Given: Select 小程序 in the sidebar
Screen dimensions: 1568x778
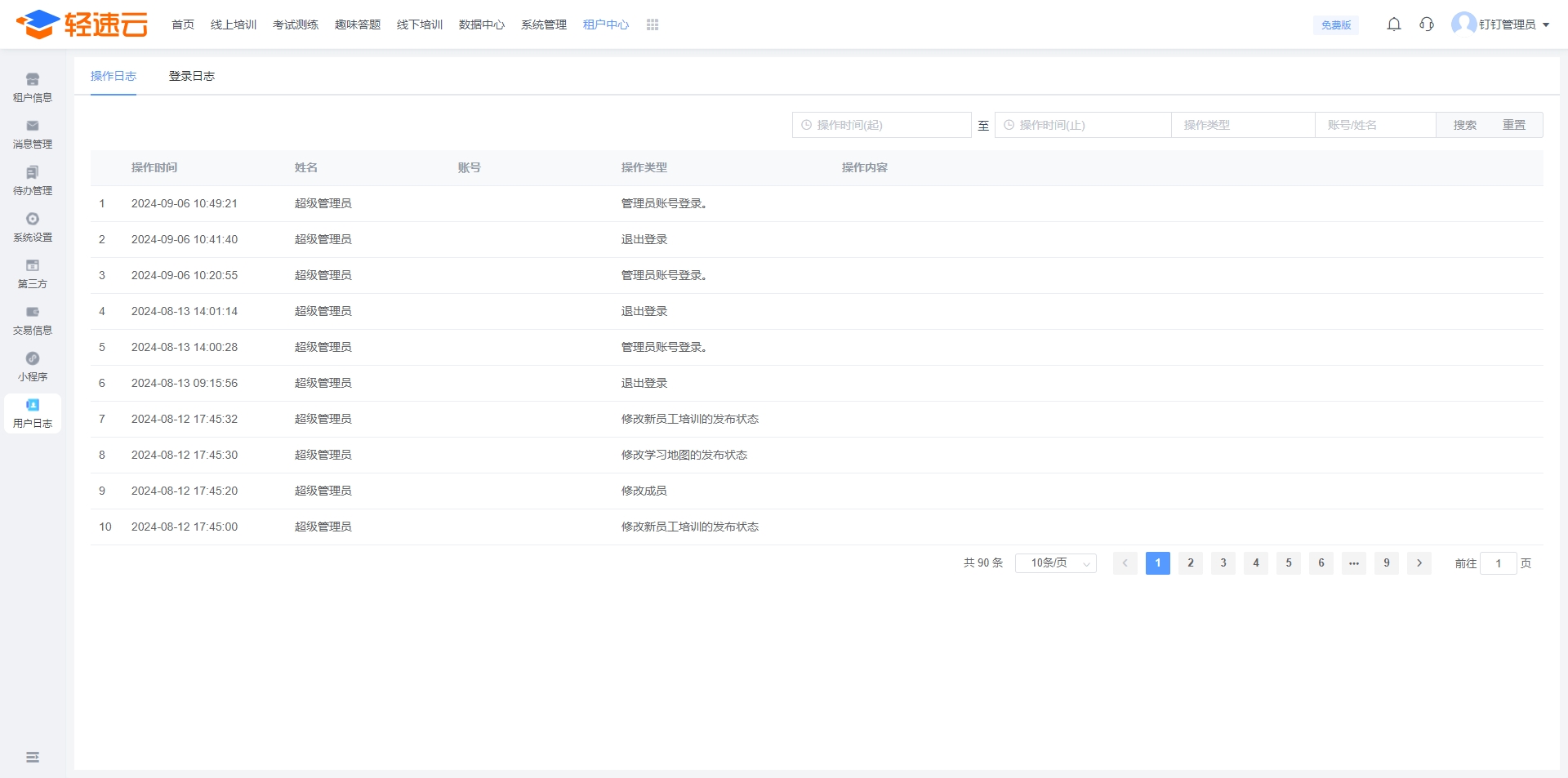Looking at the screenshot, I should click(33, 367).
